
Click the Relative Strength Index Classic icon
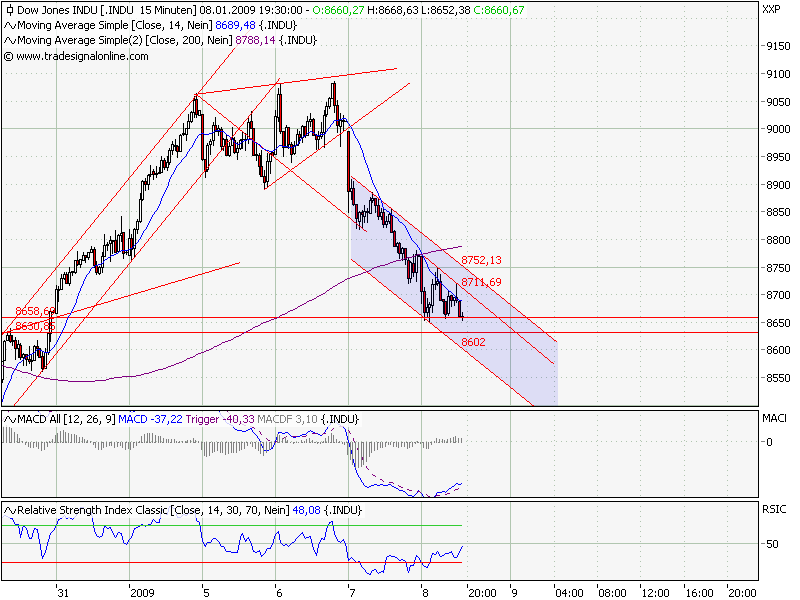[9, 509]
